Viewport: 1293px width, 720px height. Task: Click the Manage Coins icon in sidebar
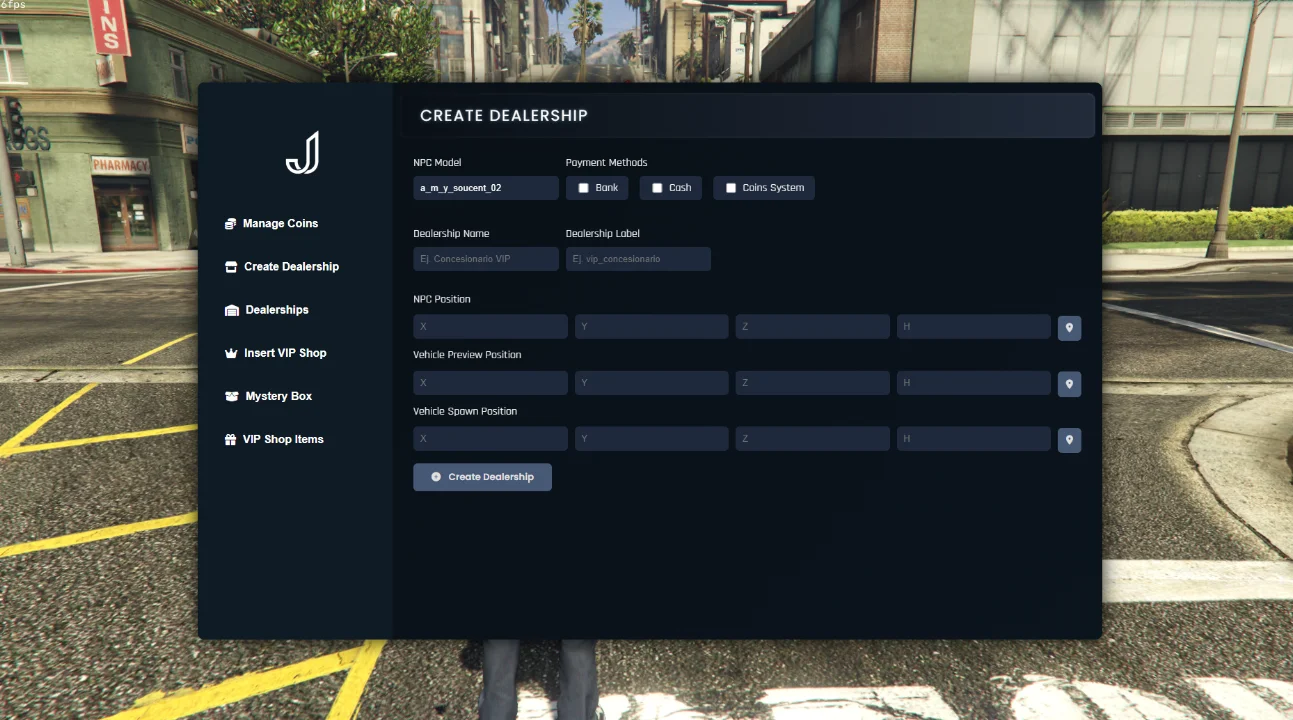(231, 224)
